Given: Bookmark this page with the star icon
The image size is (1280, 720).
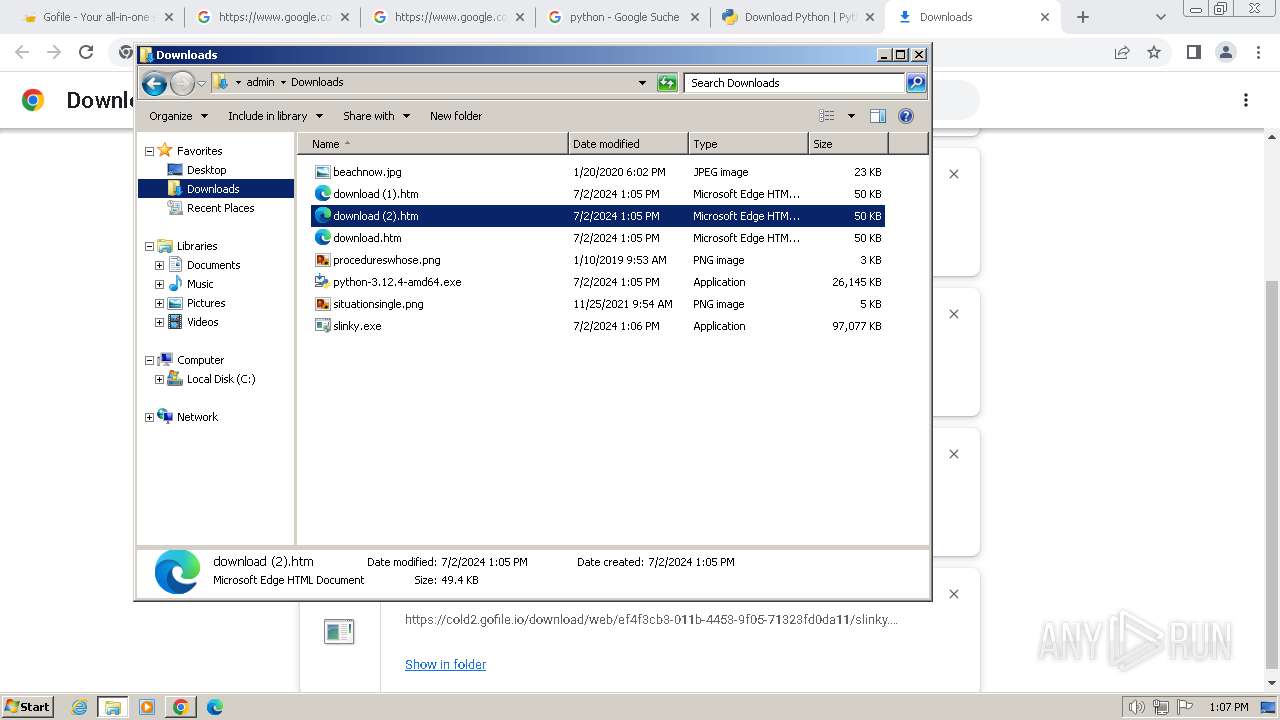Looking at the screenshot, I should pyautogui.click(x=1154, y=52).
